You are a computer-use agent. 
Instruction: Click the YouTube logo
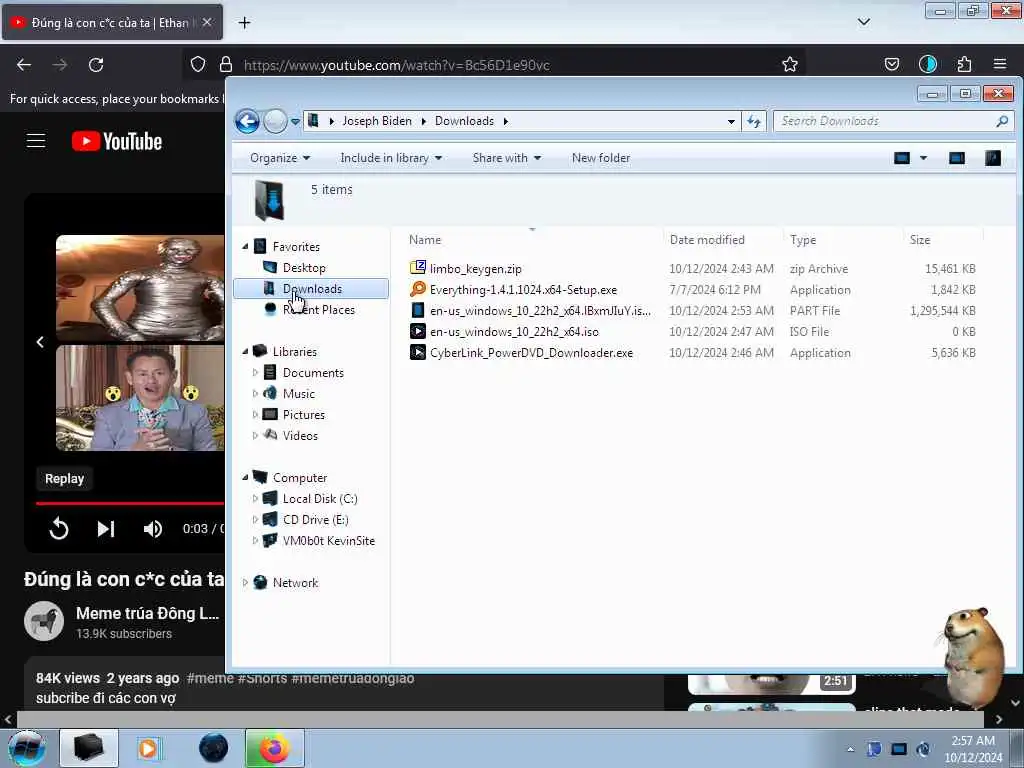click(117, 141)
